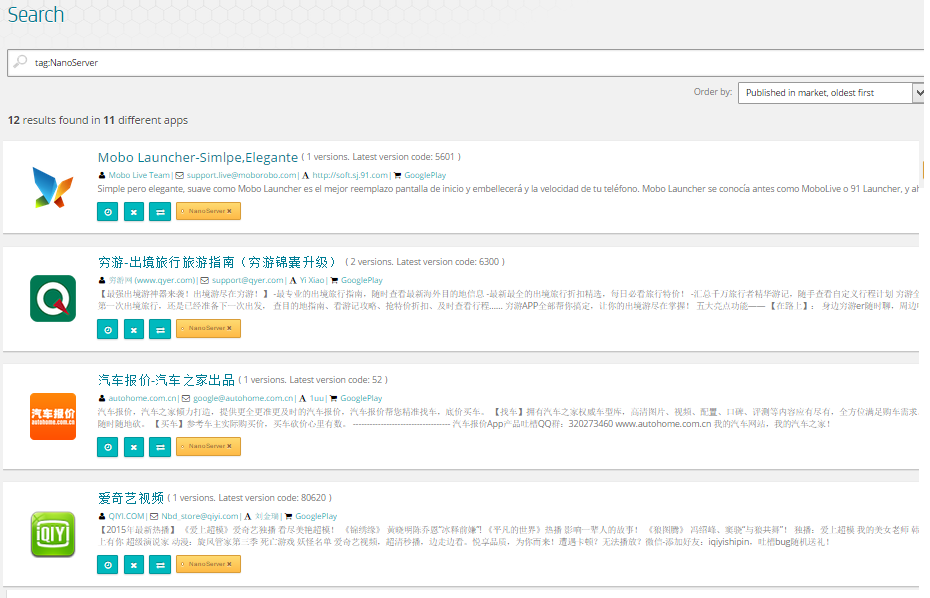Viewport: 930px width, 598px height.
Task: Click the swap arrows button under Mobo Launcher
Action: [160, 212]
